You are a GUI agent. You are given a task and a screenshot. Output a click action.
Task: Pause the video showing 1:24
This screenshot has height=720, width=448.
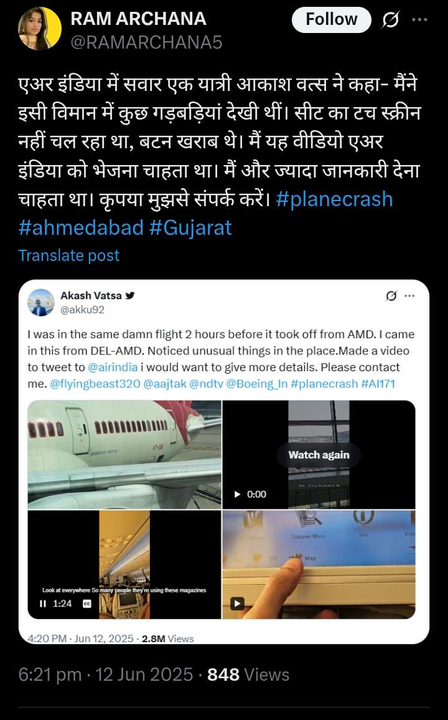[x=43, y=603]
